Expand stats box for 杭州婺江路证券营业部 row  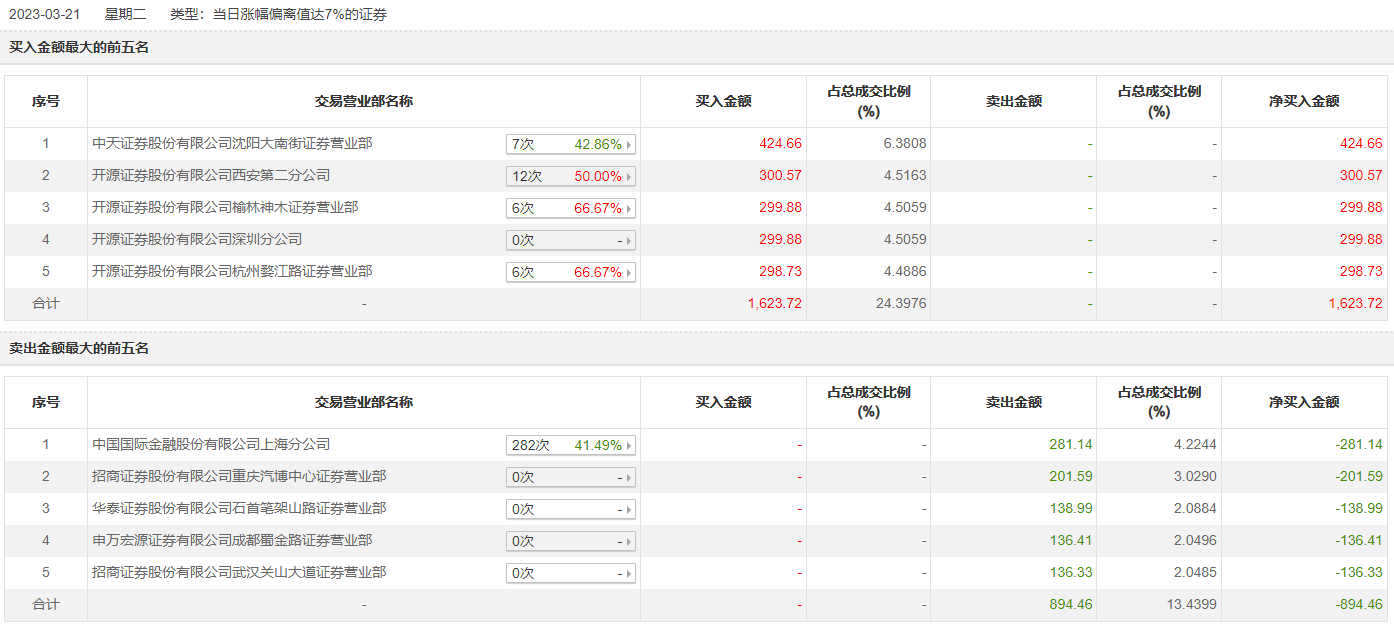coord(571,272)
